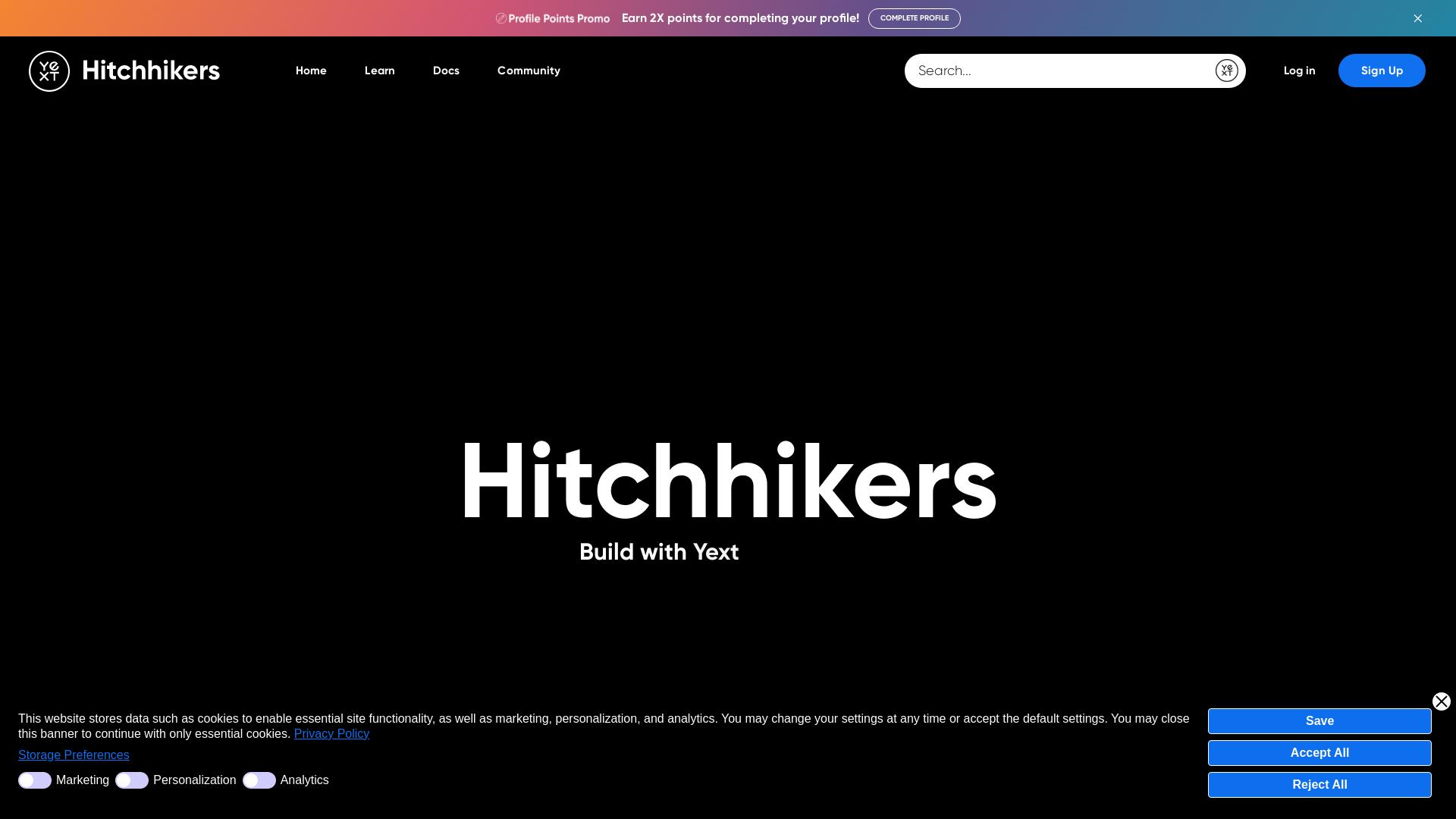Close the cookie consent banner
1456x819 pixels.
[1441, 701]
